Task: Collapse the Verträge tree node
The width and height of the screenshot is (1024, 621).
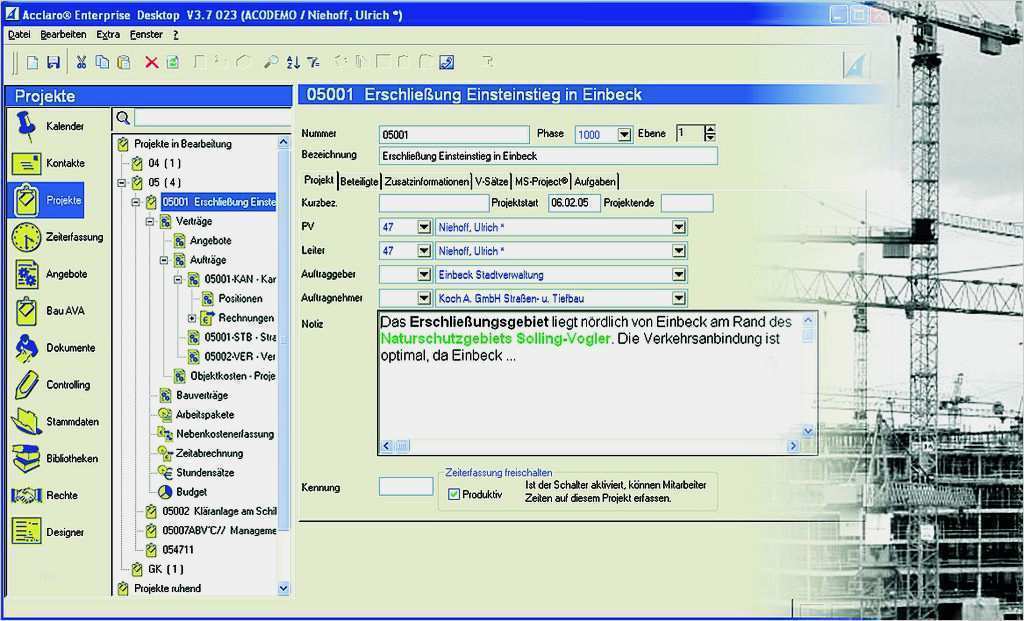Action: (150, 222)
